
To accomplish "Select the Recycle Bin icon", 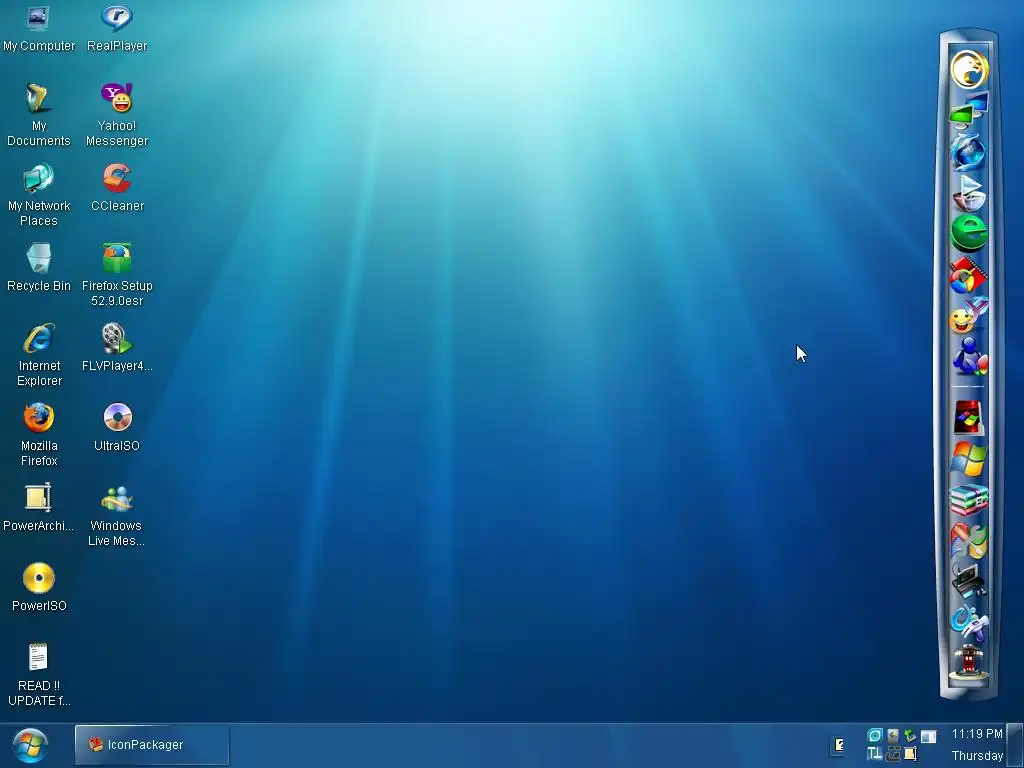I will (39, 268).
